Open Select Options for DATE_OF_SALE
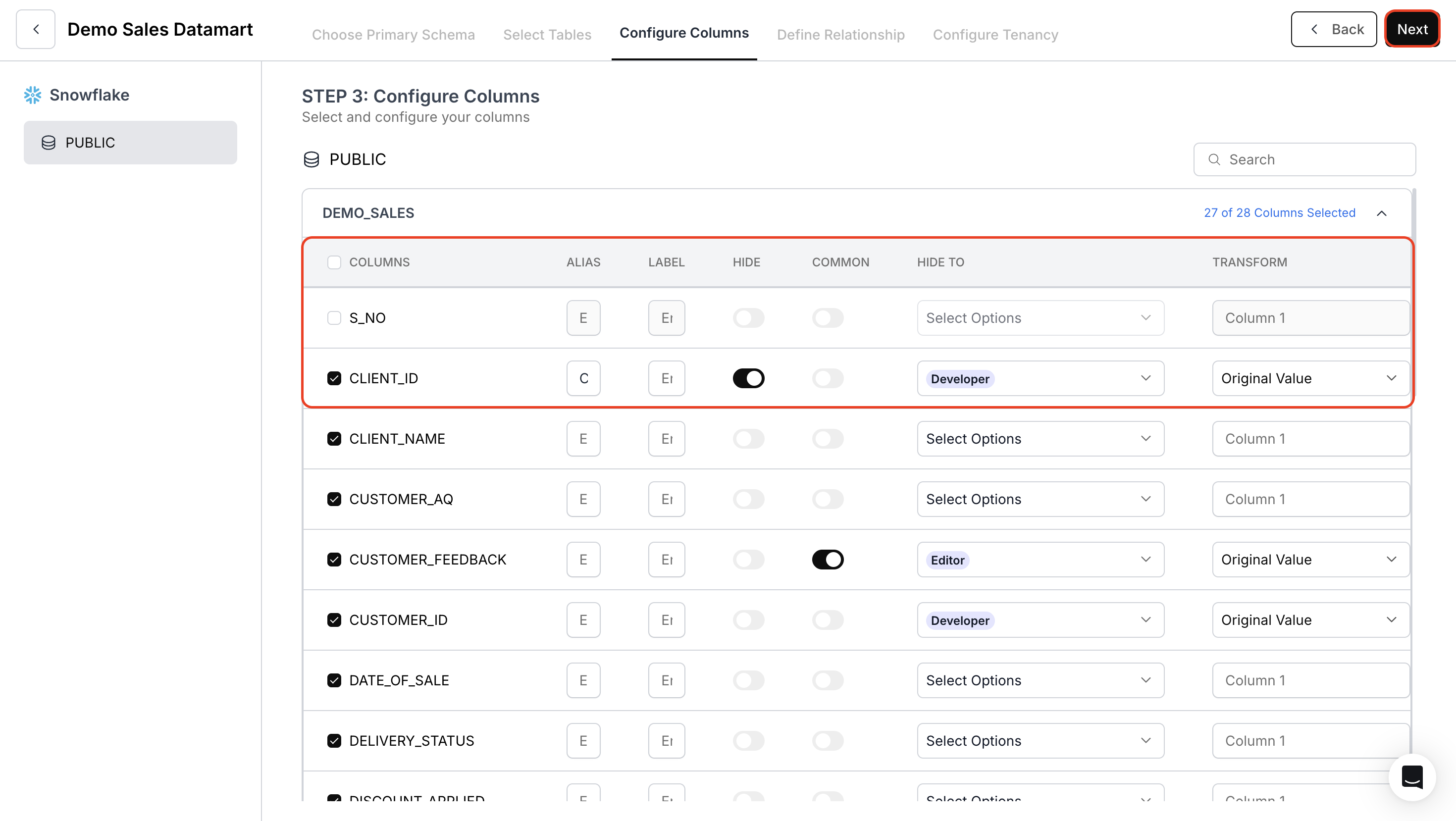This screenshot has height=821, width=1456. (1040, 680)
